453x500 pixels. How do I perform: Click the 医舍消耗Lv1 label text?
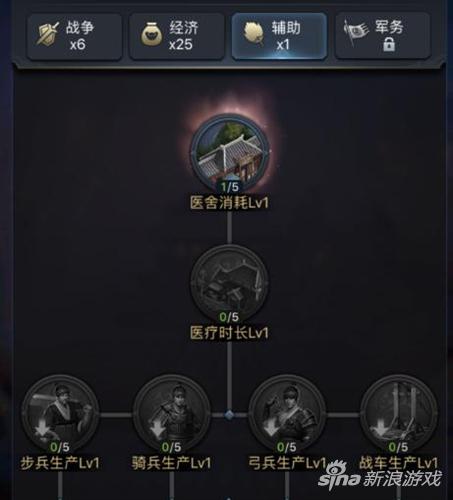pos(229,203)
